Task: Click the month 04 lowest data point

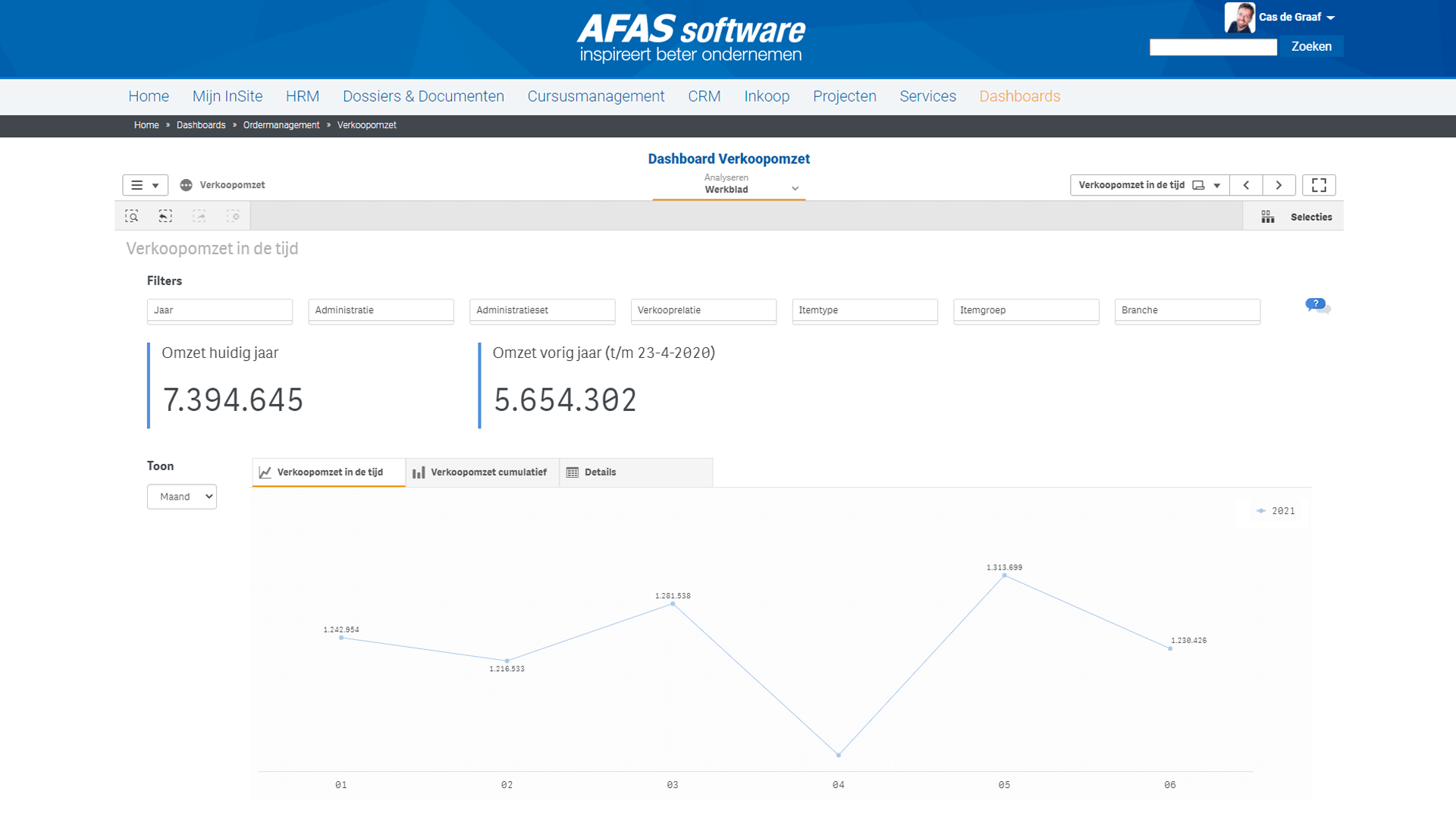Action: point(839,755)
